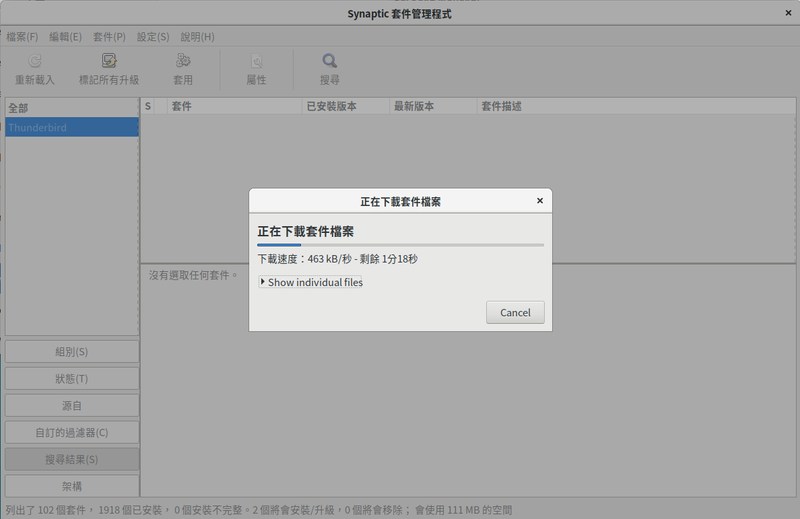Click the 重新載入 reload toolbar icon
800x519 pixels.
(x=35, y=61)
